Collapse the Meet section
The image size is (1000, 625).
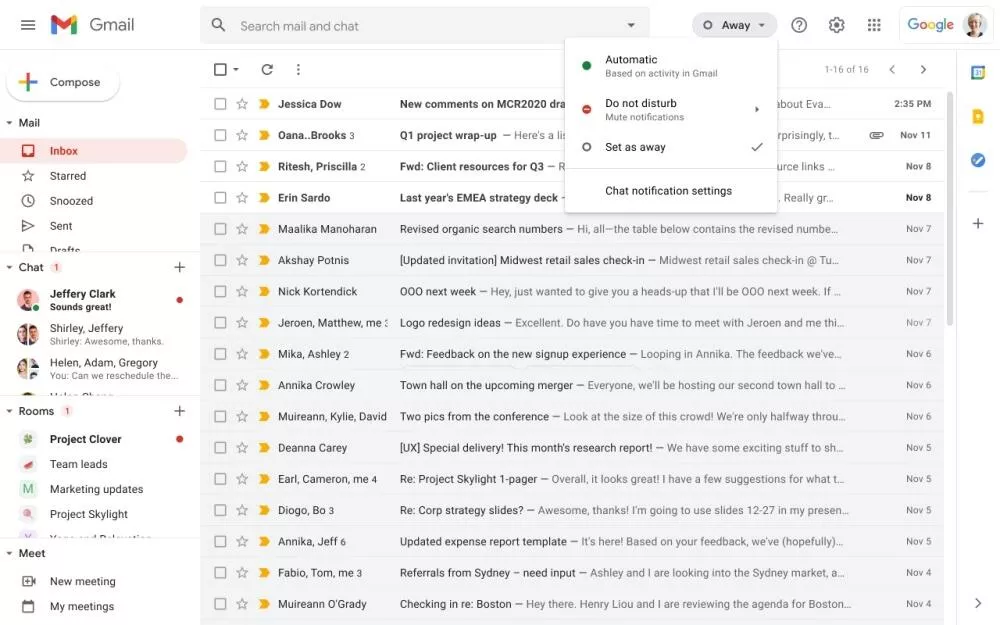pos(9,554)
